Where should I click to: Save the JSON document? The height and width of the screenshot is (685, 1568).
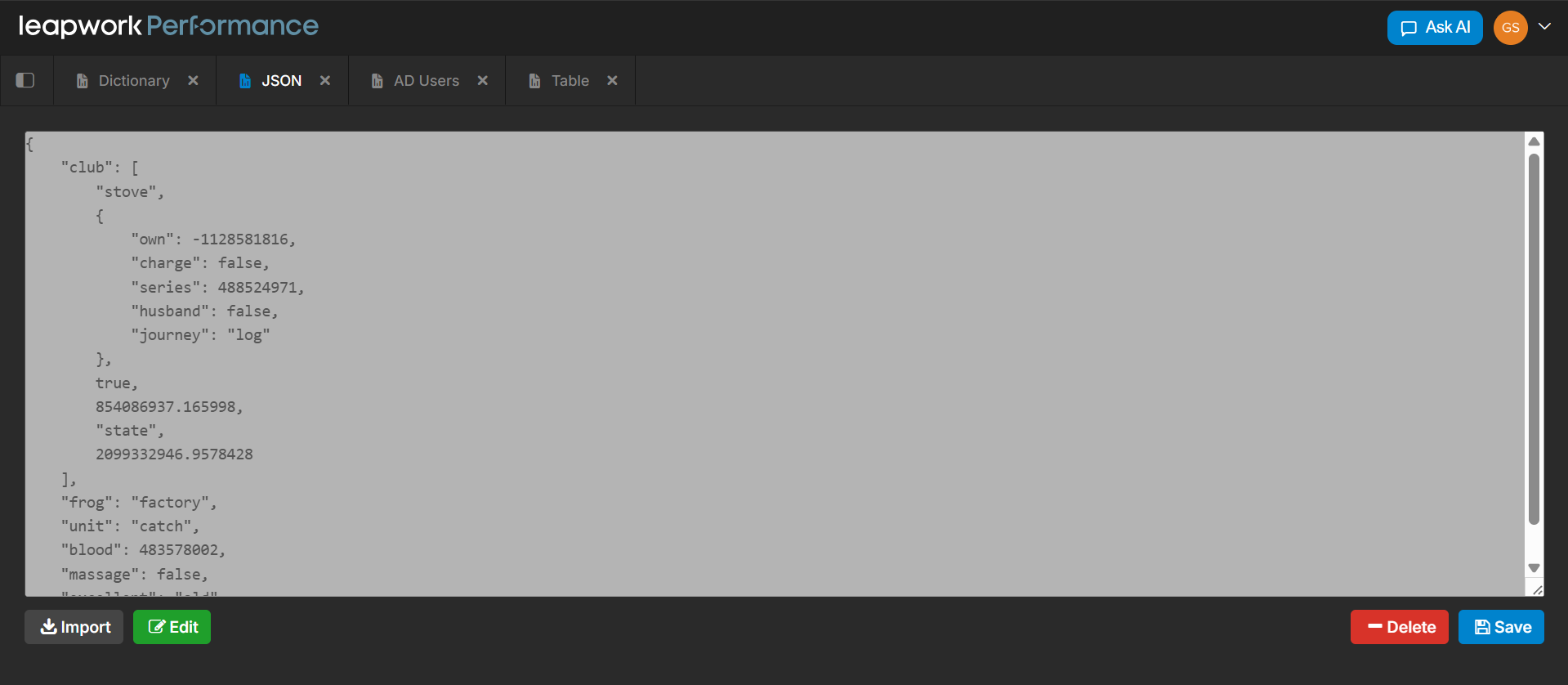pyautogui.click(x=1501, y=627)
